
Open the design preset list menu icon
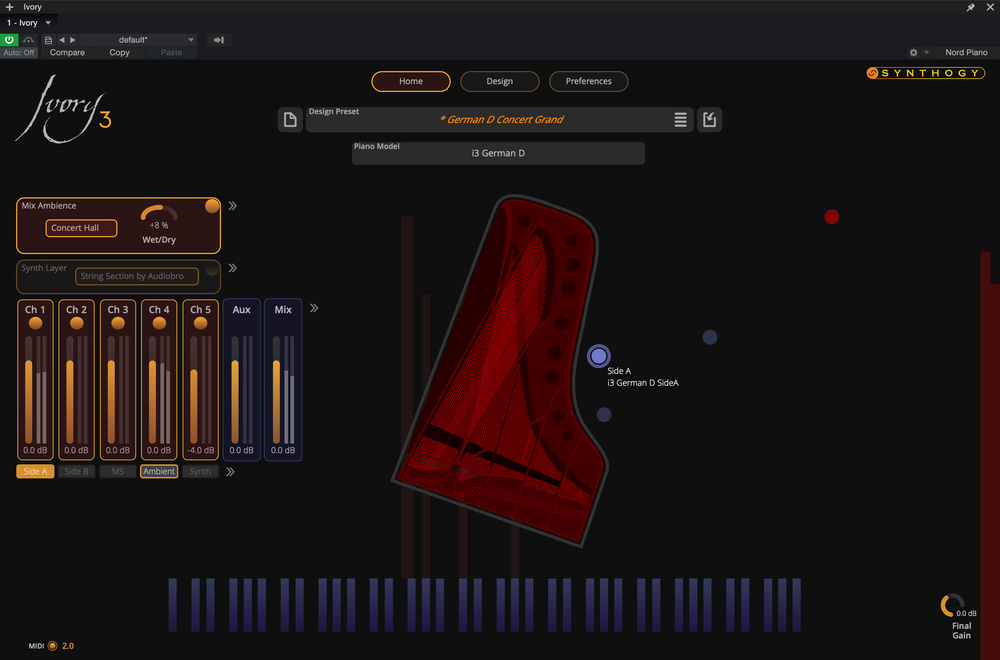click(680, 119)
